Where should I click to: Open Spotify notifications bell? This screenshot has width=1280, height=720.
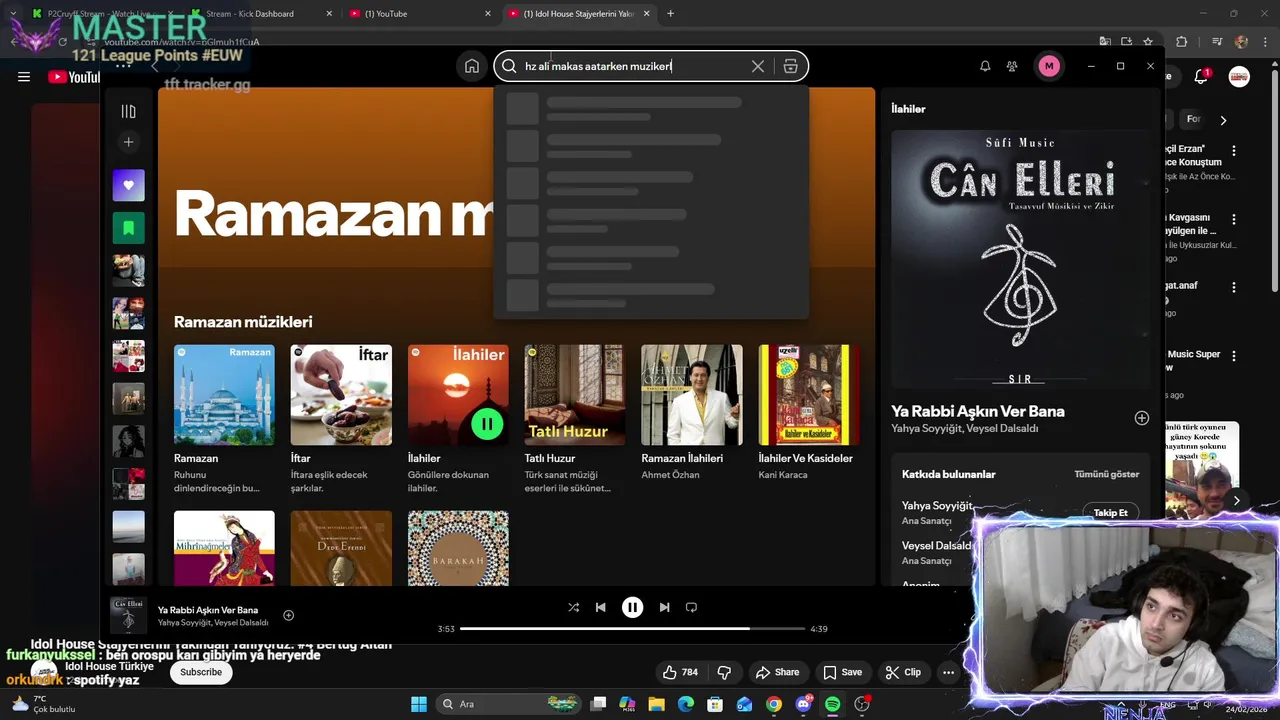click(x=985, y=66)
